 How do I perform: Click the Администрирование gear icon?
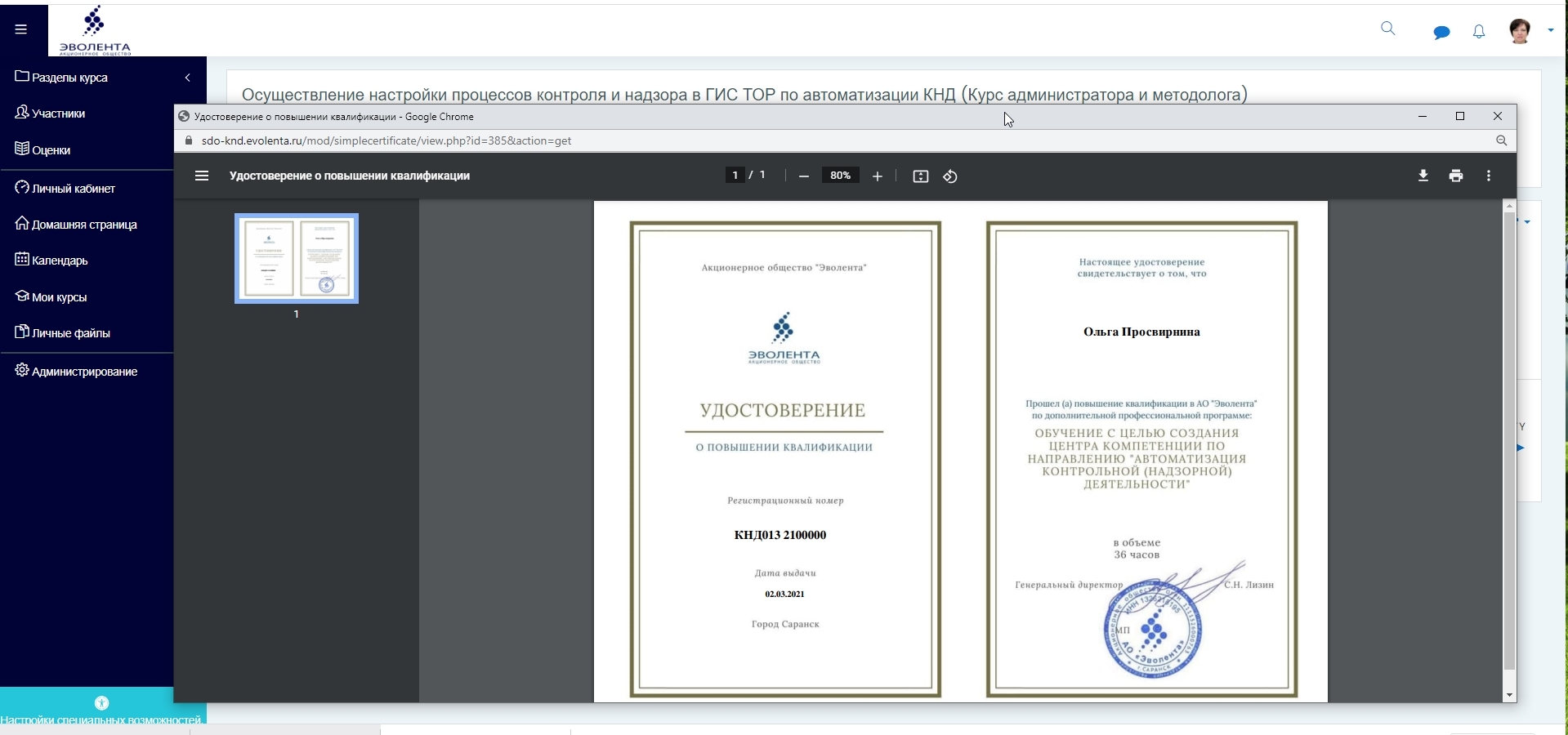pyautogui.click(x=22, y=371)
